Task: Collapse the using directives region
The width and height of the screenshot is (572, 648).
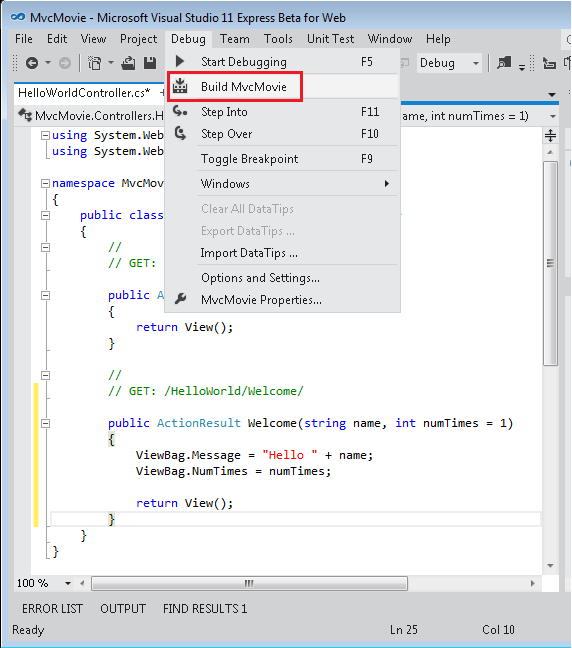Action: click(x=45, y=135)
